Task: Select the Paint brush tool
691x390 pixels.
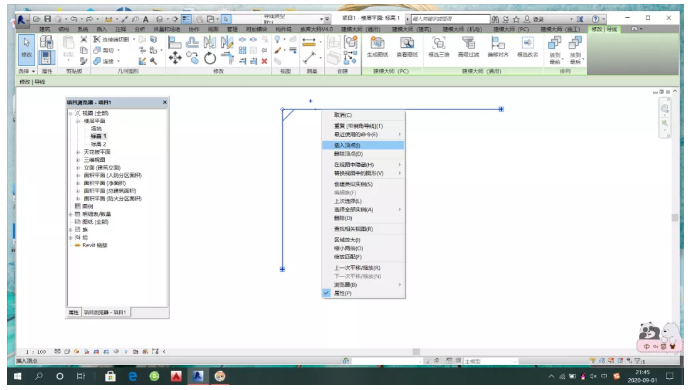Action: pos(278,50)
